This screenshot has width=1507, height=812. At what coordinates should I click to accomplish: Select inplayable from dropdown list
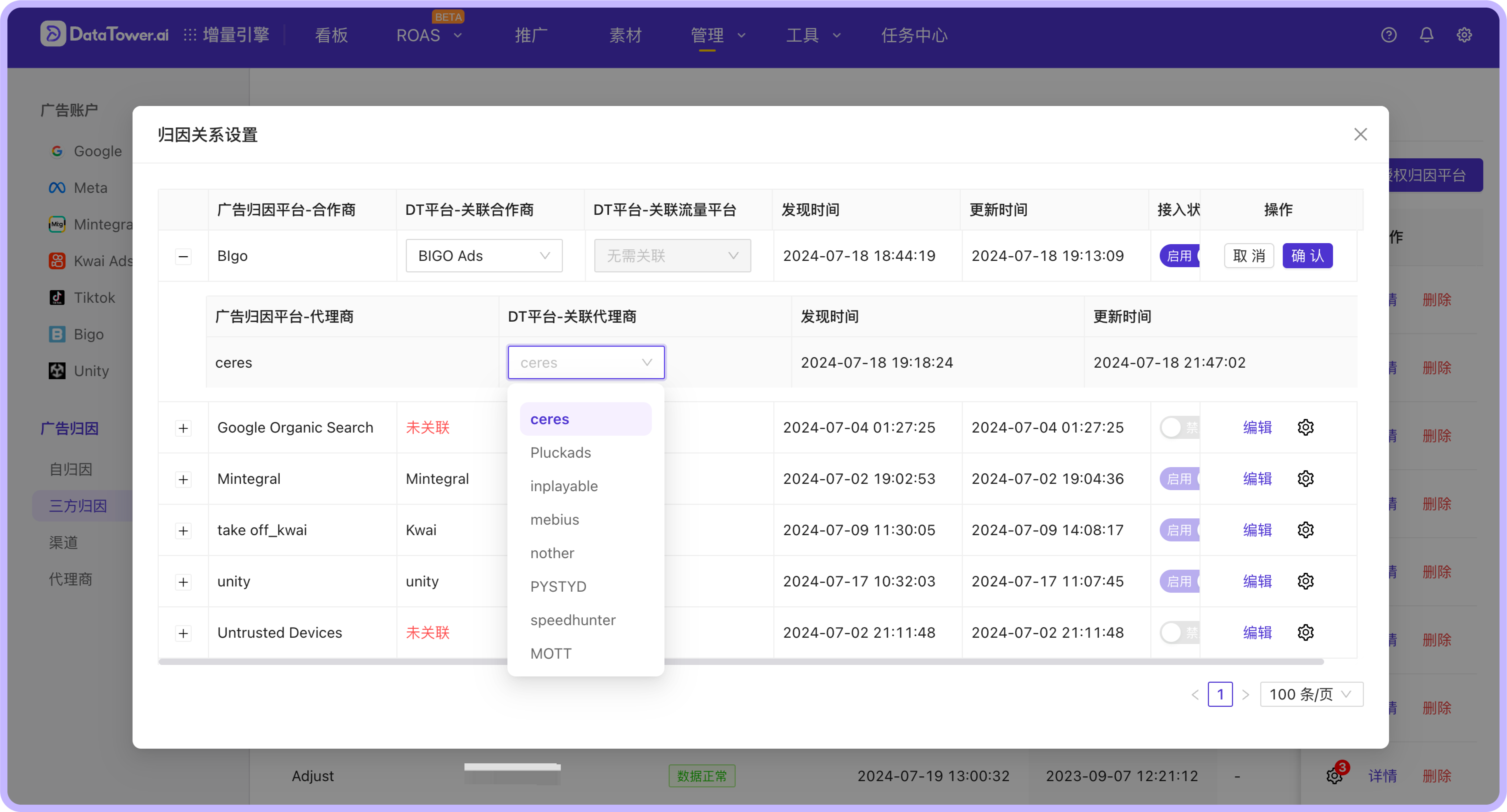585,486
